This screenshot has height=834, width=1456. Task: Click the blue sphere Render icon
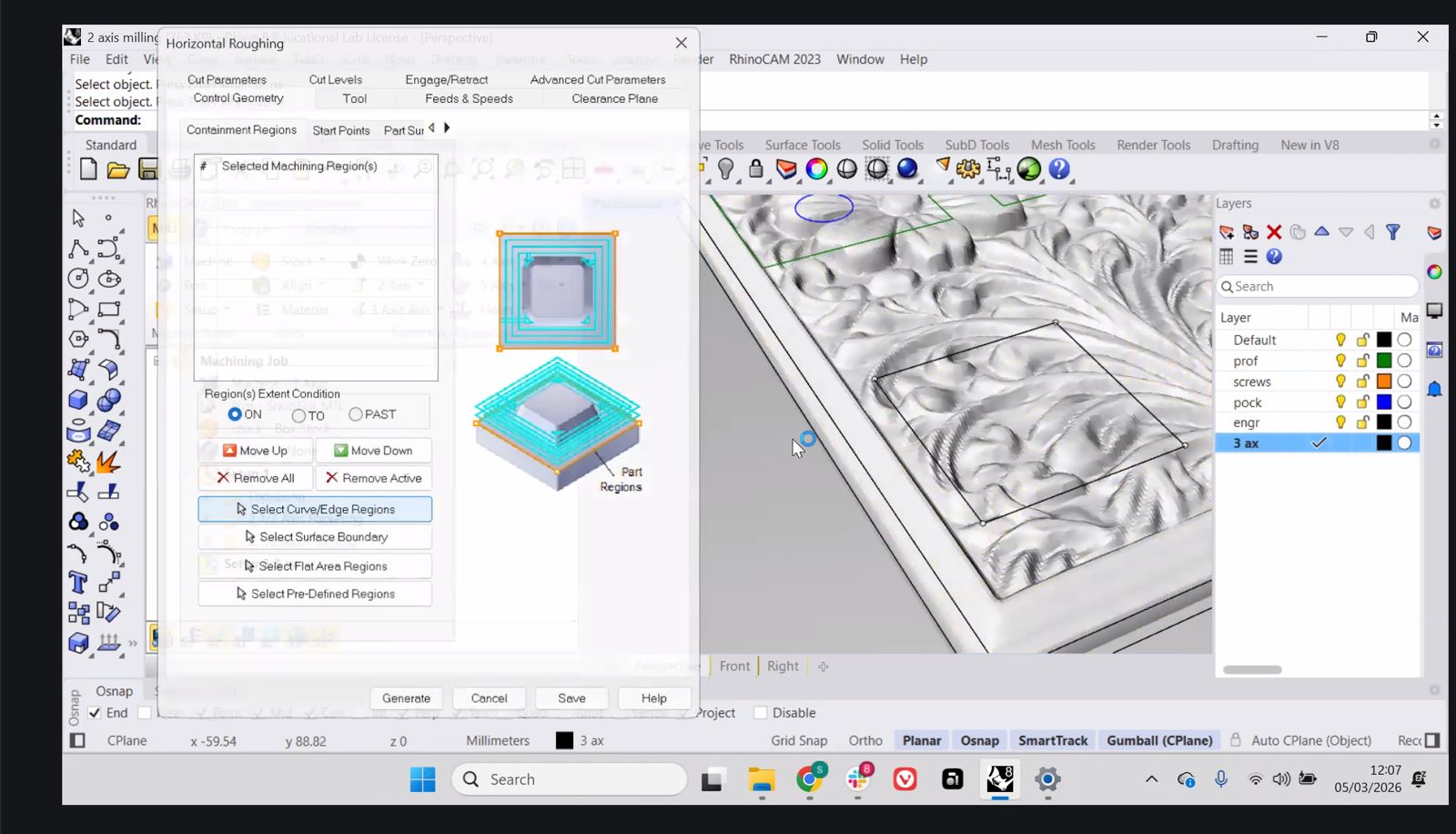tap(907, 169)
